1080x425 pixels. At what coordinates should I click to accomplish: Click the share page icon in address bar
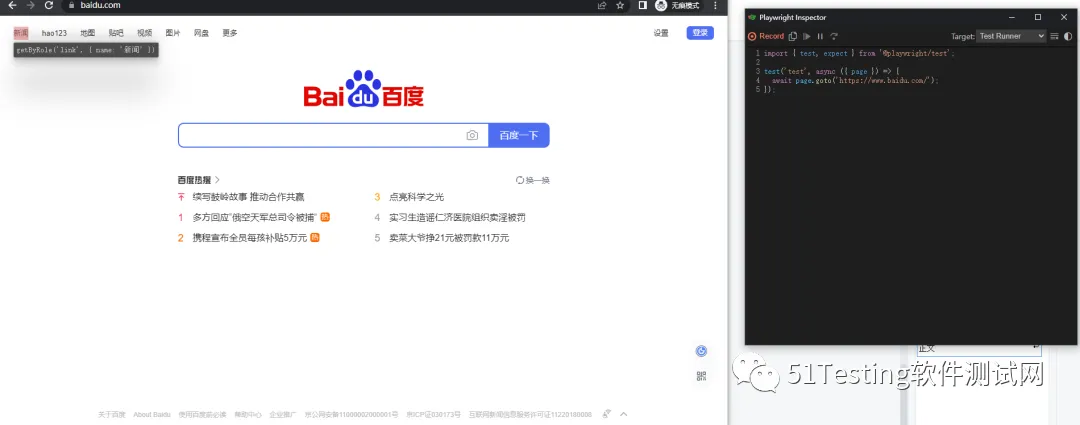(602, 5)
